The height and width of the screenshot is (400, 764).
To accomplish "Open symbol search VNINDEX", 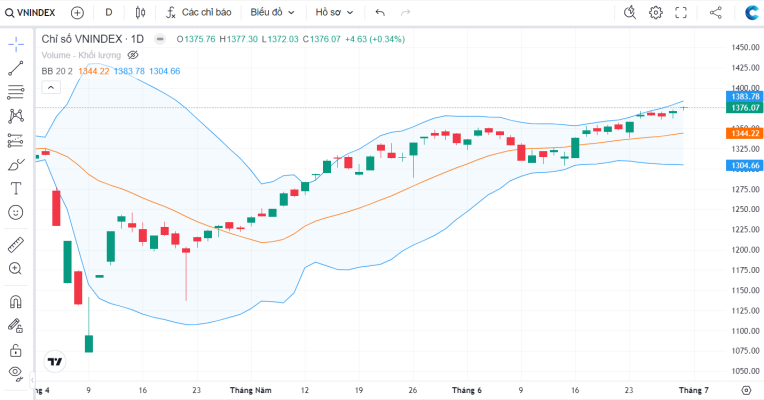I will pos(30,13).
